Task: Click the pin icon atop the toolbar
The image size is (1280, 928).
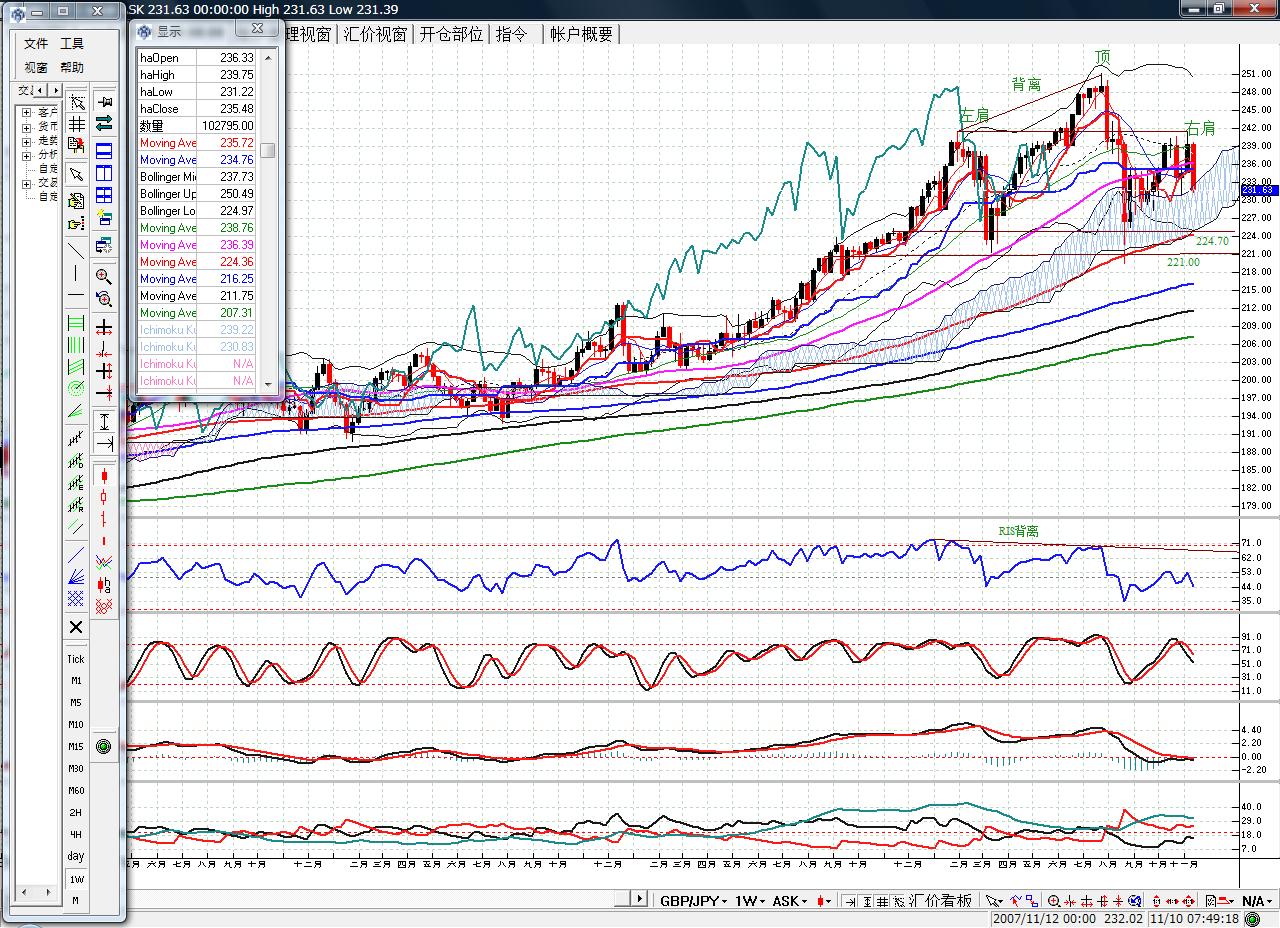Action: [104, 101]
